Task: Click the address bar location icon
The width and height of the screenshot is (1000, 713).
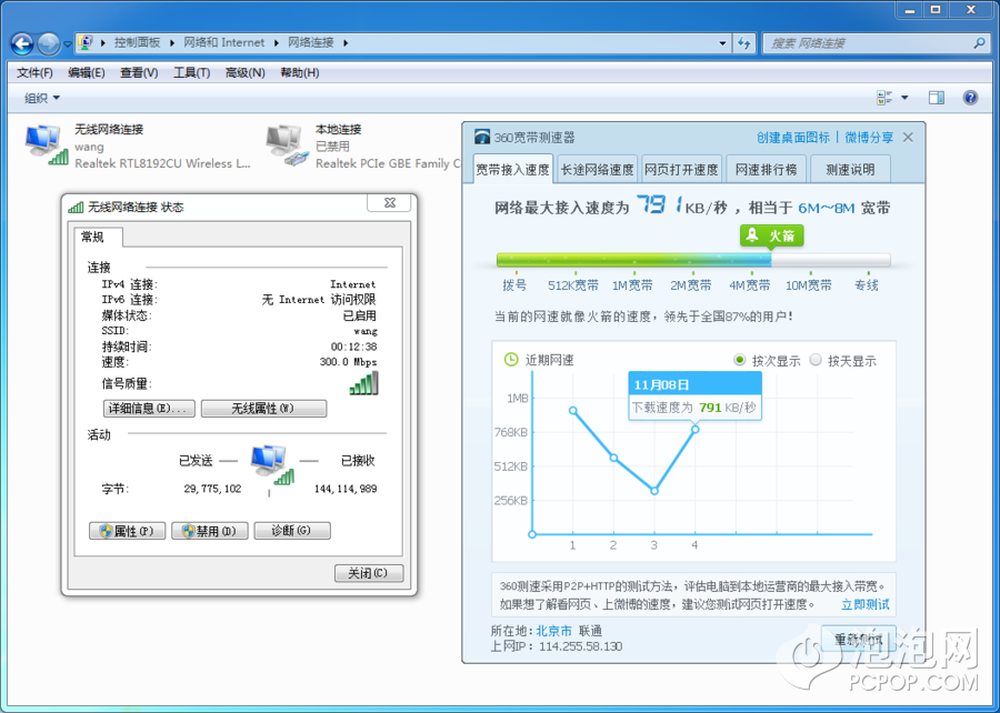Action: tap(85, 43)
